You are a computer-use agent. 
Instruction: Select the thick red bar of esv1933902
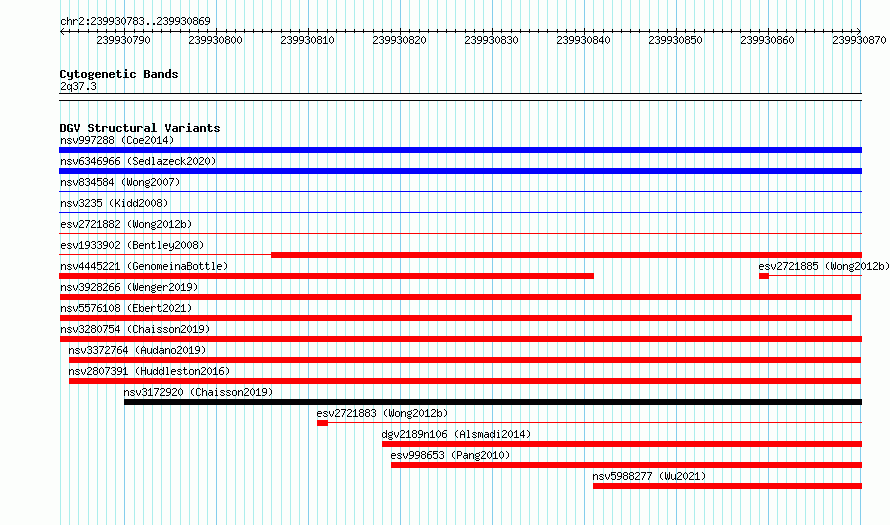(566, 255)
